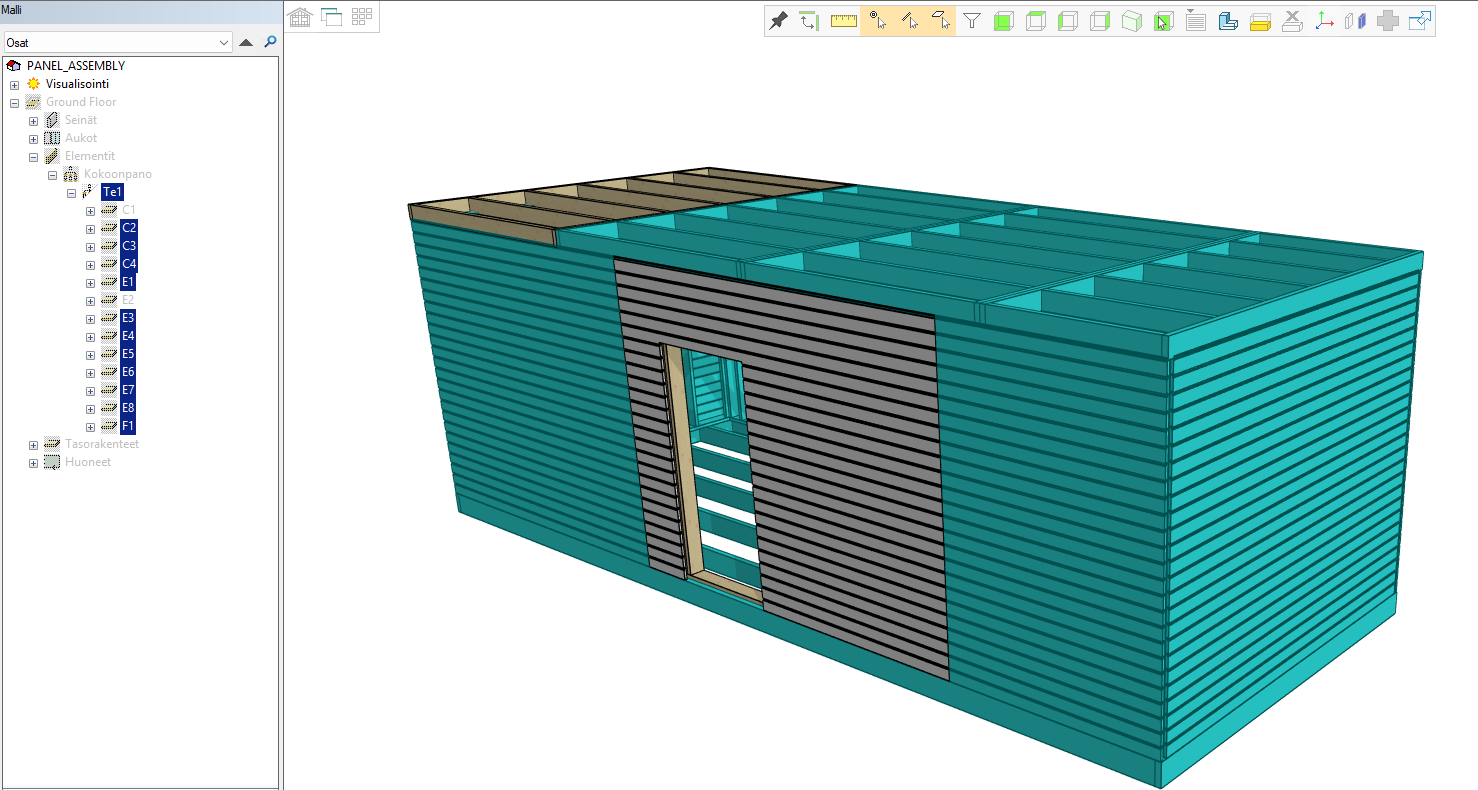Select the E1 tree item
The image size is (1478, 790).
click(x=128, y=282)
